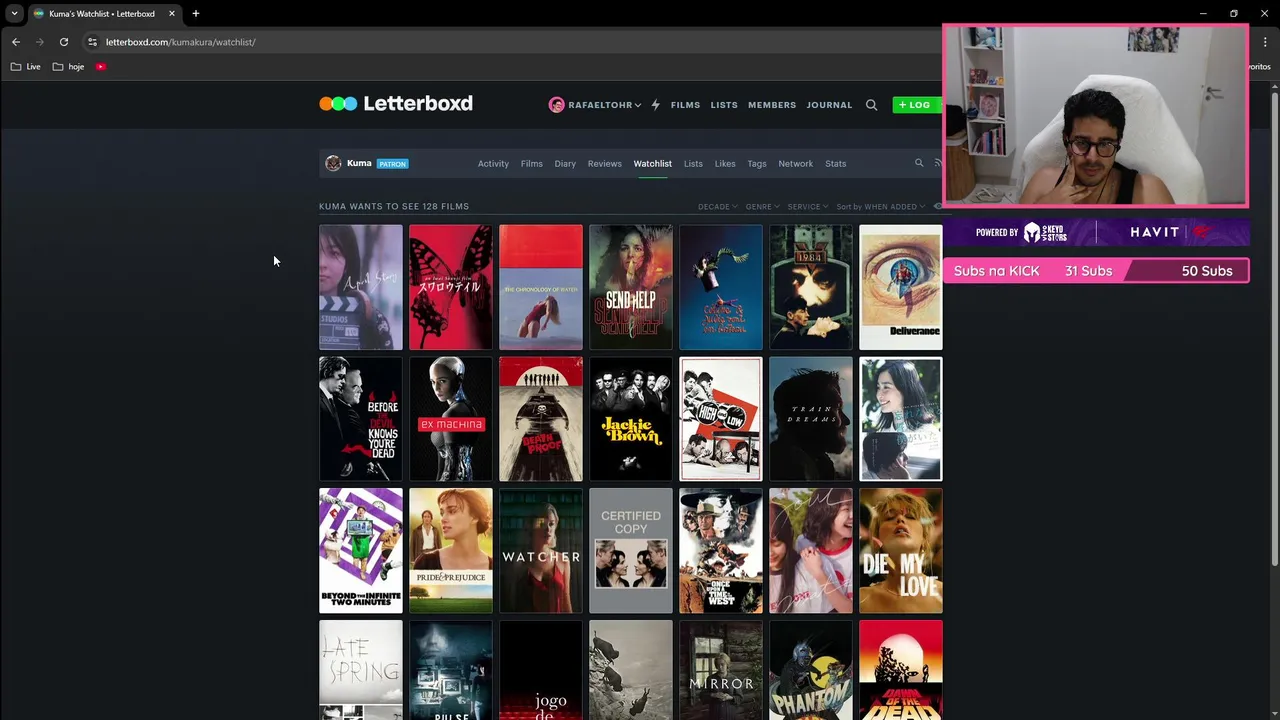Open Once Upon a Time in the West poster
Screen dimensions: 1280x720
point(721,551)
